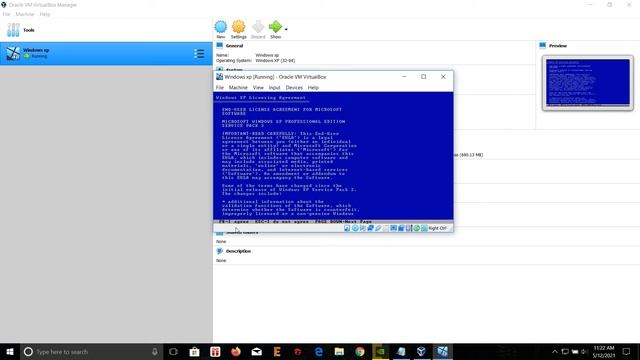Open the Settings gear toolbar icon
The height and width of the screenshot is (360, 640).
[239, 27]
